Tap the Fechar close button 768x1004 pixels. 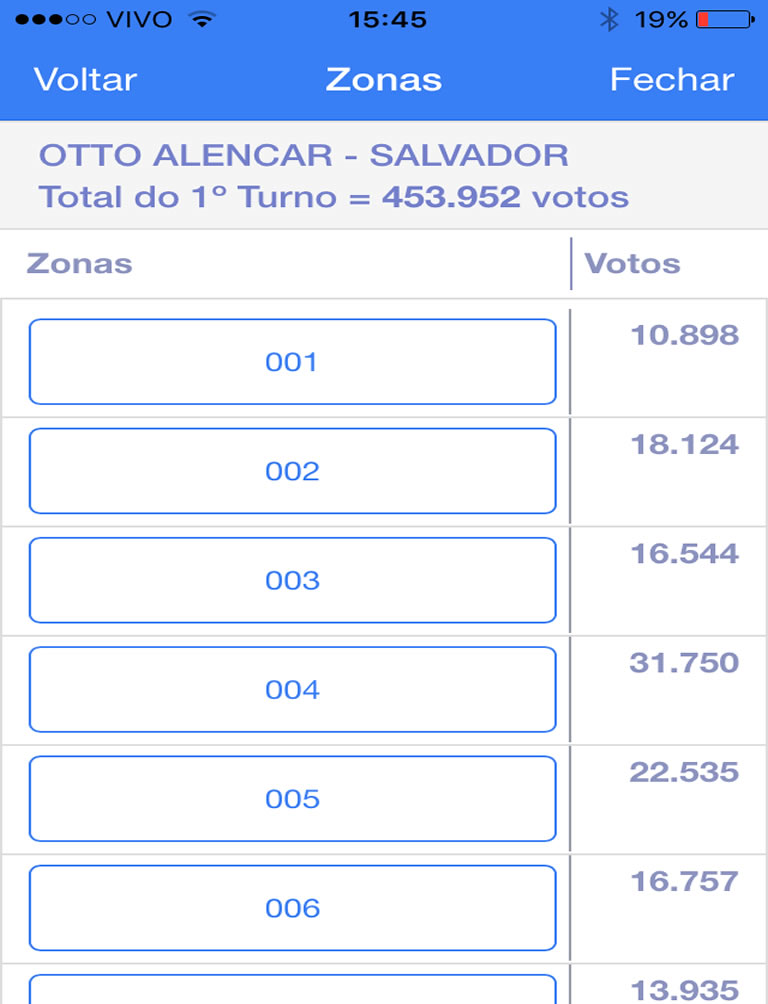(x=672, y=80)
